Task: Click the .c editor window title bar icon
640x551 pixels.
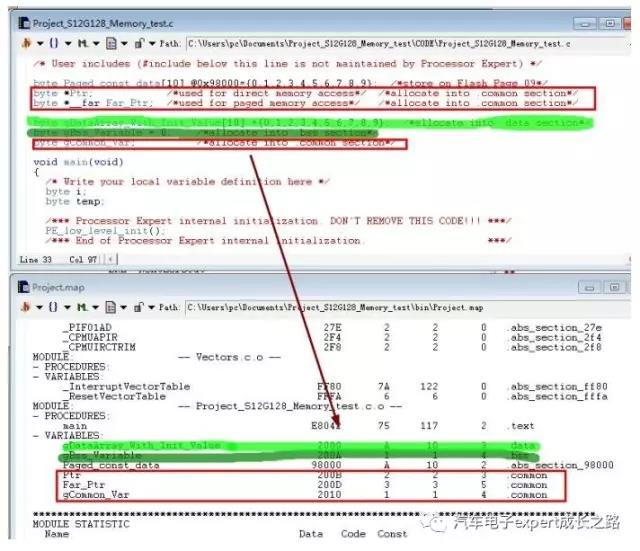Action: [23, 22]
